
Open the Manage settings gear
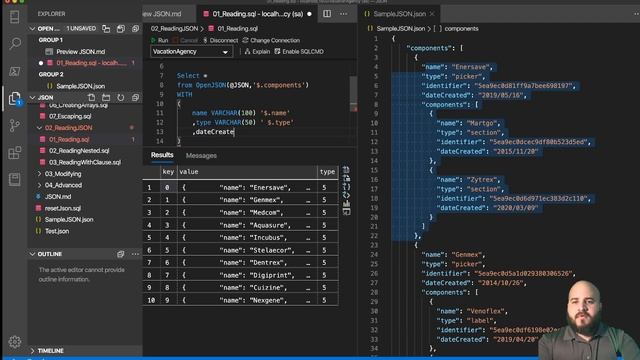pyautogui.click(x=15, y=342)
